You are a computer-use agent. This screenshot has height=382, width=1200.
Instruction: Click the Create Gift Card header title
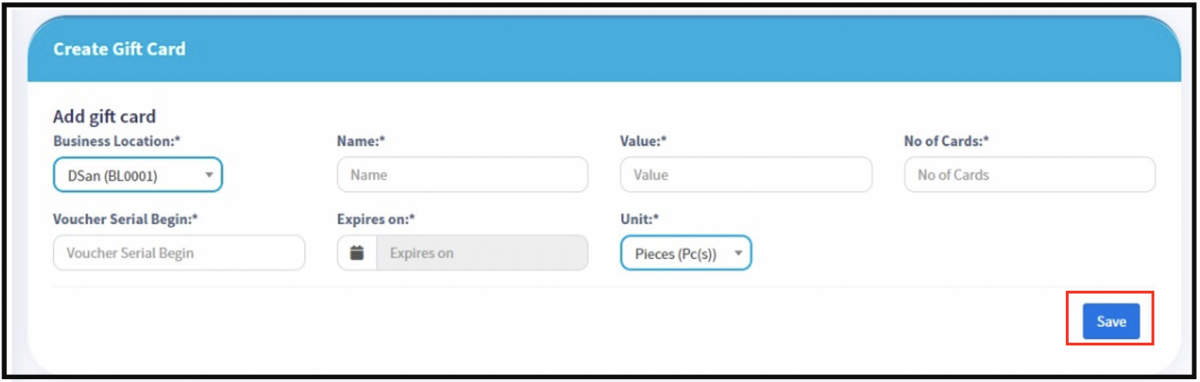click(x=119, y=48)
